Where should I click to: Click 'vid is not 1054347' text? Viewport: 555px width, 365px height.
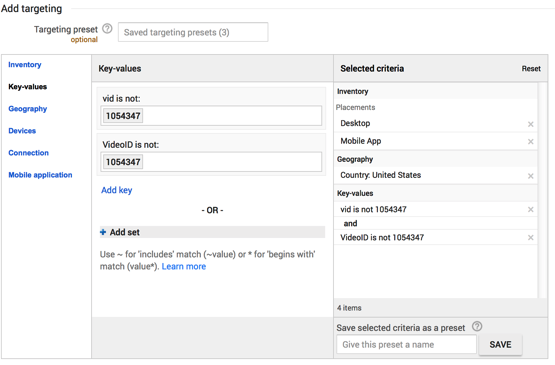373,209
